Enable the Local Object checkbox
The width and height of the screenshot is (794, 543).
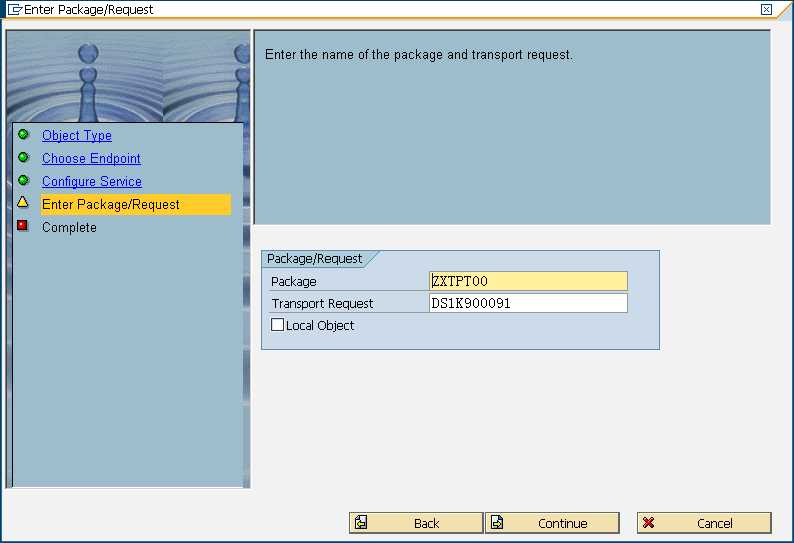click(x=277, y=325)
